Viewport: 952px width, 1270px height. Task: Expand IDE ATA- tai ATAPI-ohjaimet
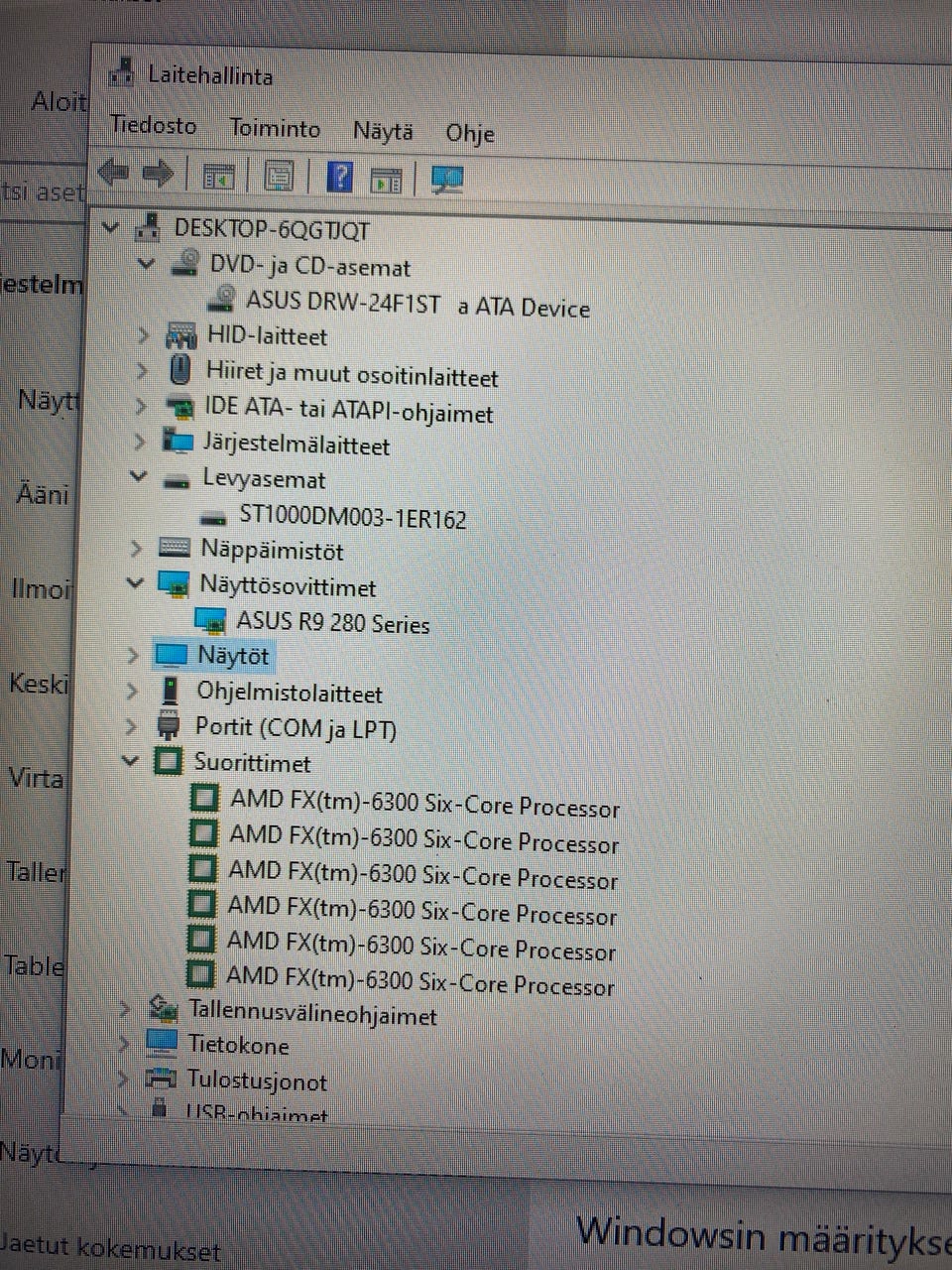(141, 406)
